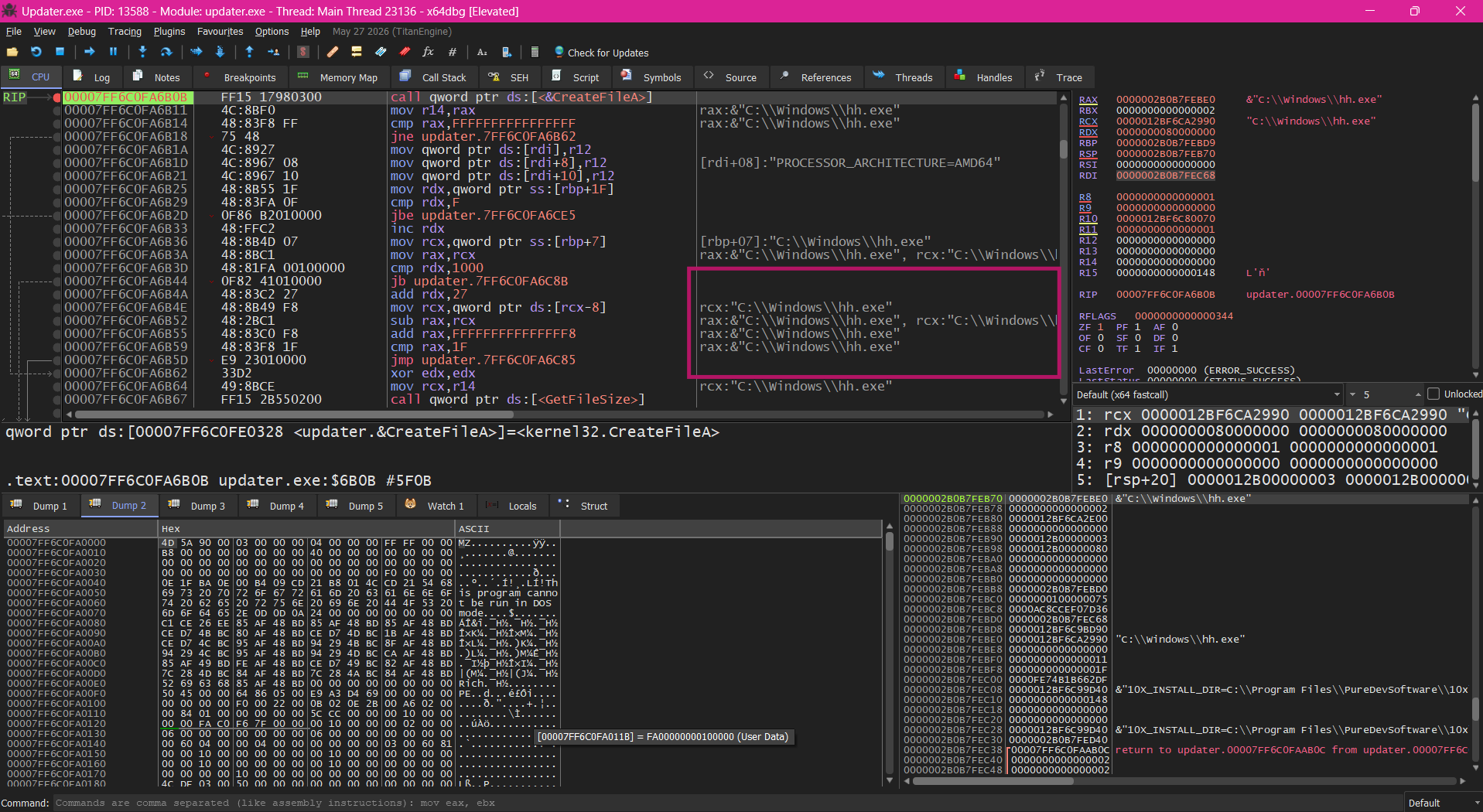Select the Dump 1 tab

coord(39,506)
